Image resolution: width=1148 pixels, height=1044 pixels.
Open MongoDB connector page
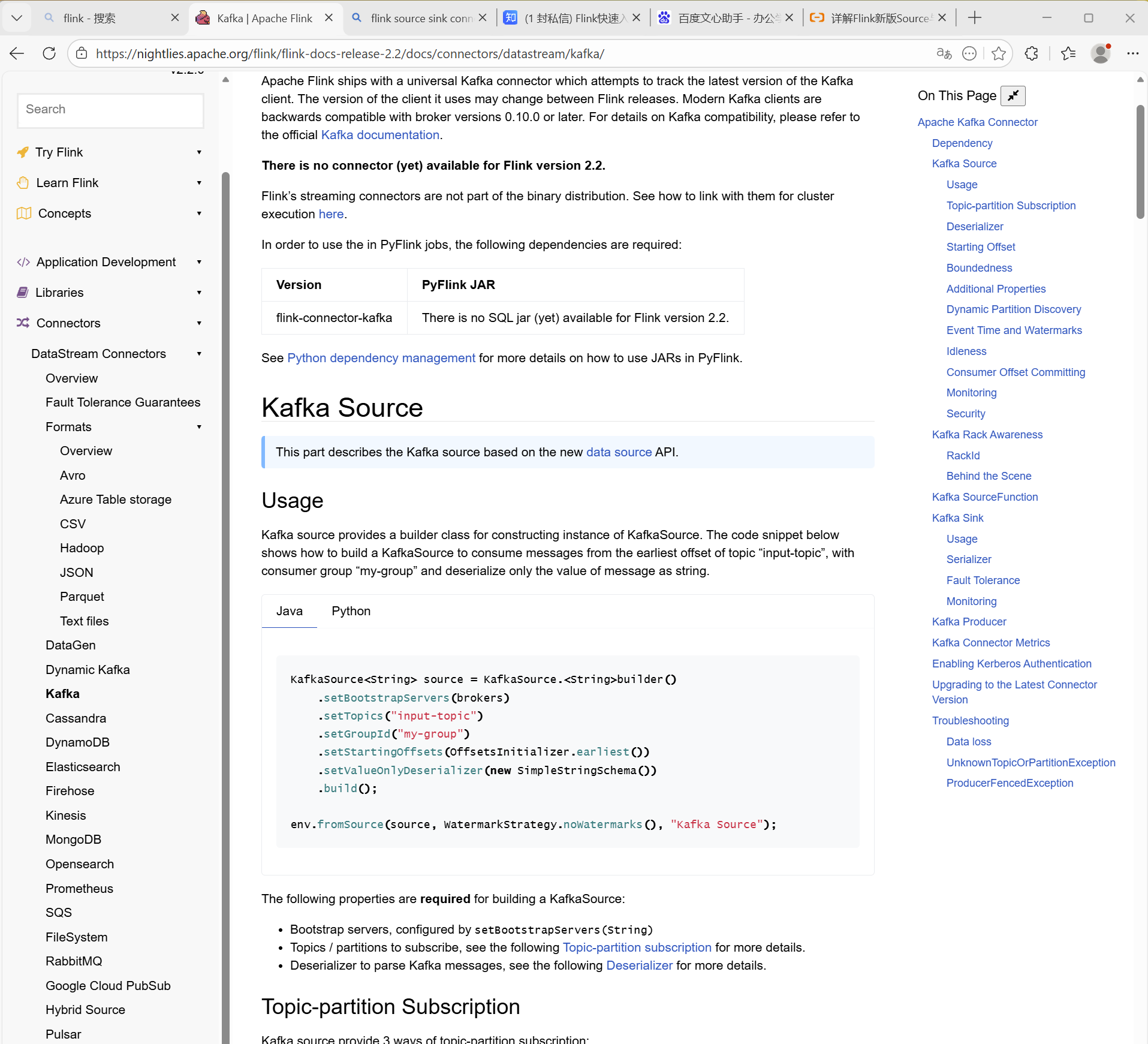[73, 840]
